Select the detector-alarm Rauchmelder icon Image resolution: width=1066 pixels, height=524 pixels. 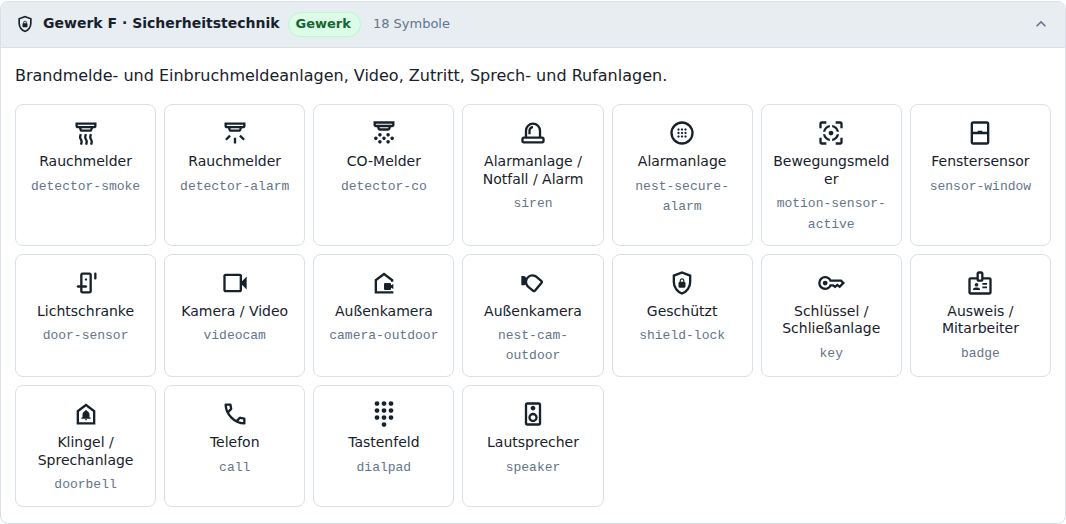click(x=235, y=133)
